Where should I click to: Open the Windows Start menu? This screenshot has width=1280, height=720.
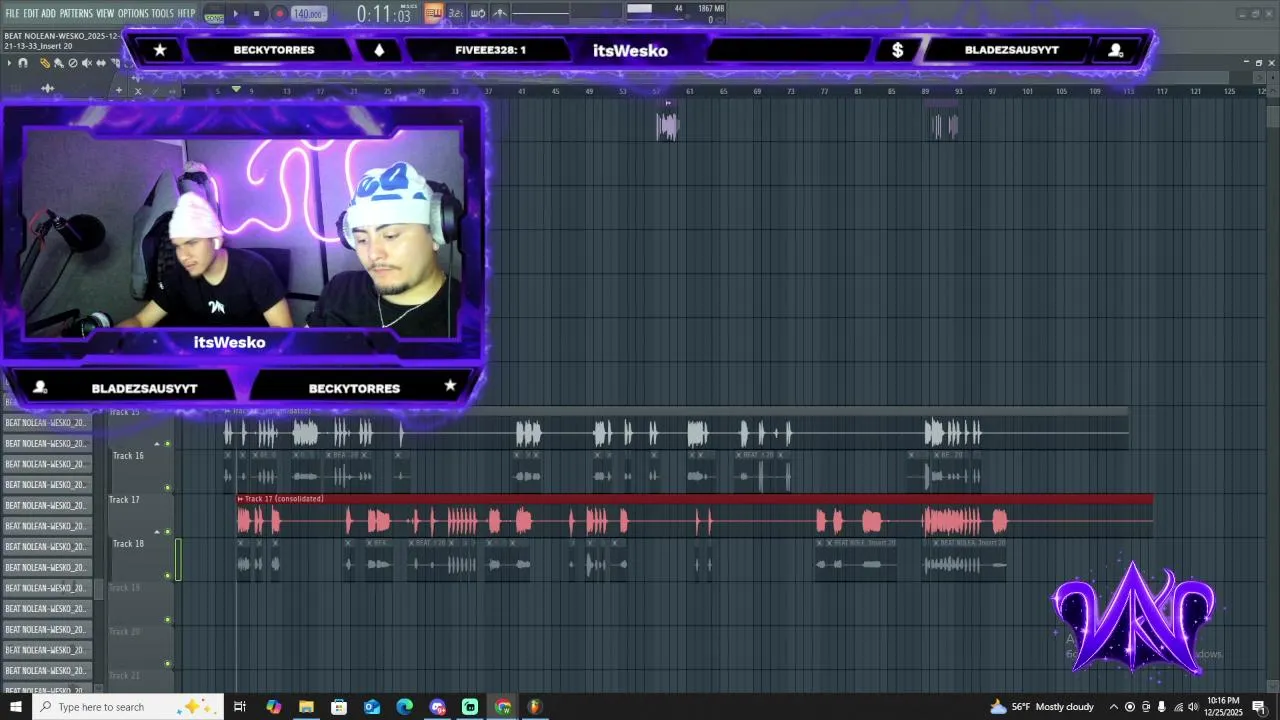click(15, 707)
